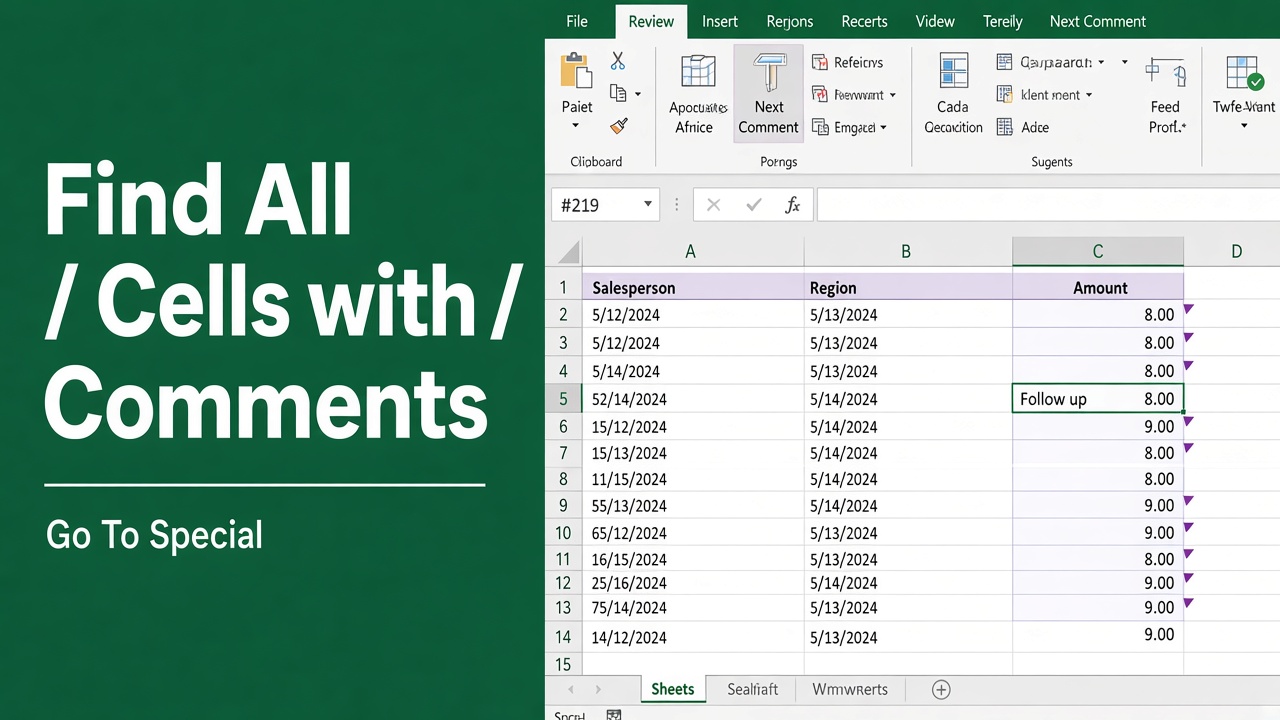This screenshot has width=1280, height=720.
Task: Add a new sheet with plus icon
Action: [940, 689]
